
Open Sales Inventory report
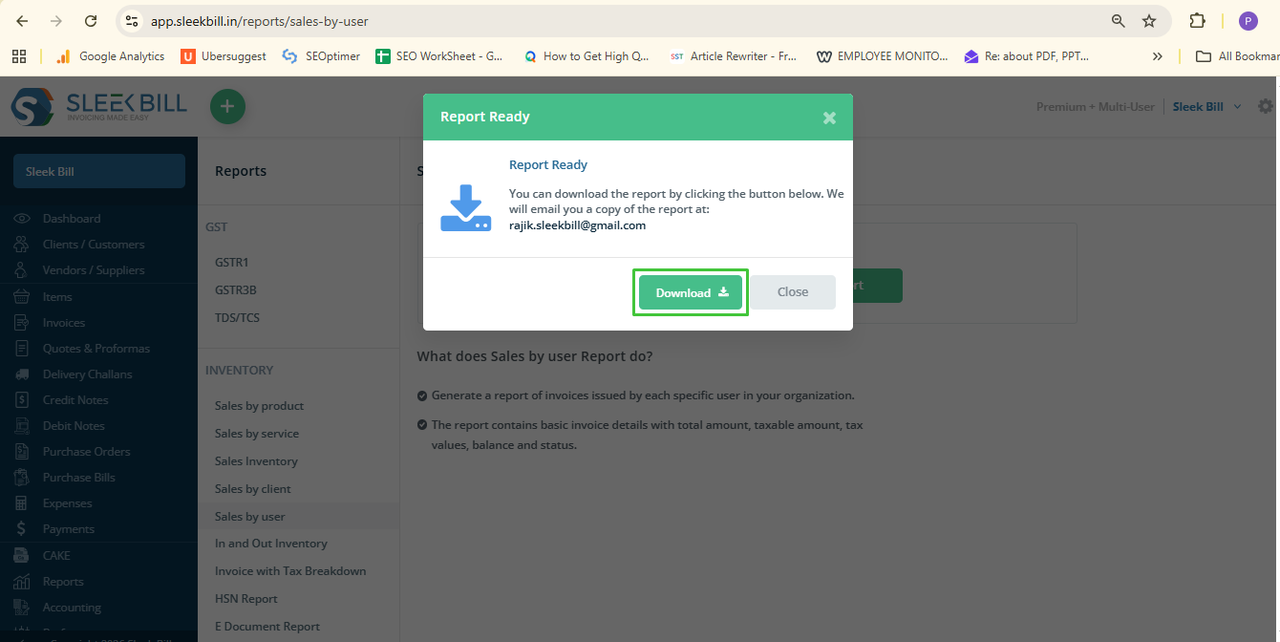[x=256, y=461]
